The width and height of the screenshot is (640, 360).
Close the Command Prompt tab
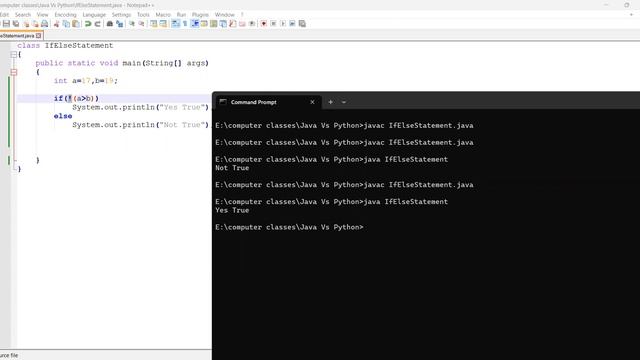(x=312, y=102)
